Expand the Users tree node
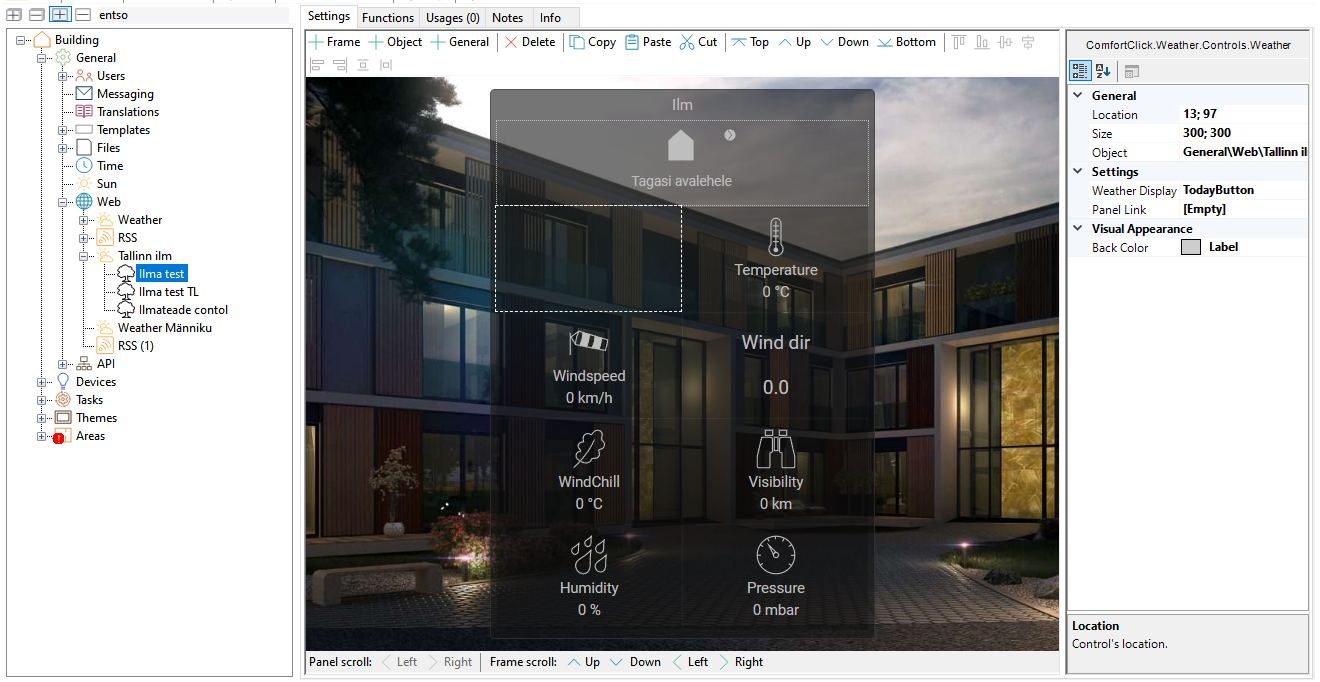The width and height of the screenshot is (1320, 682). pos(64,76)
